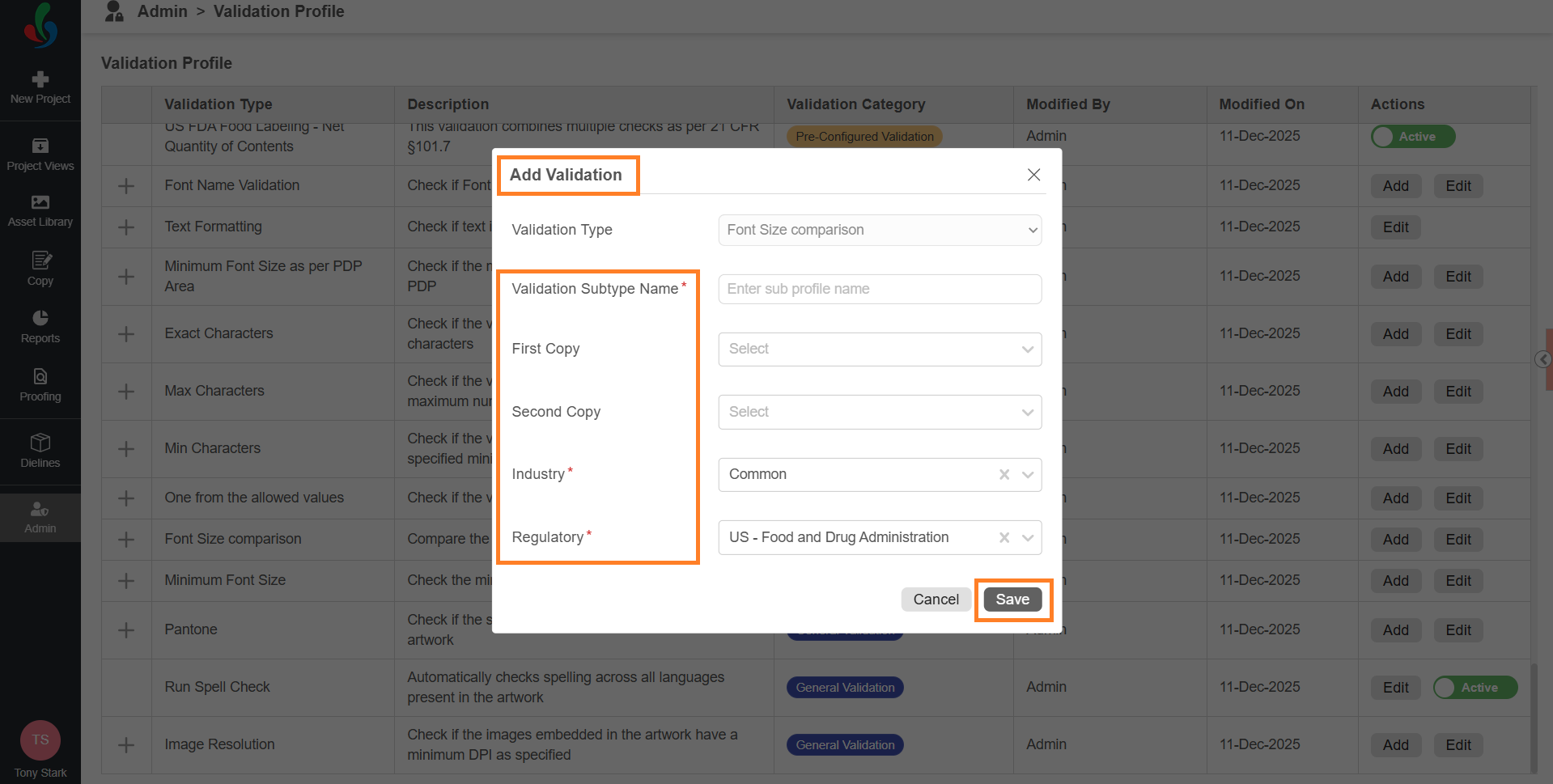
Task: Open the Copy section icon
Action: [40, 261]
